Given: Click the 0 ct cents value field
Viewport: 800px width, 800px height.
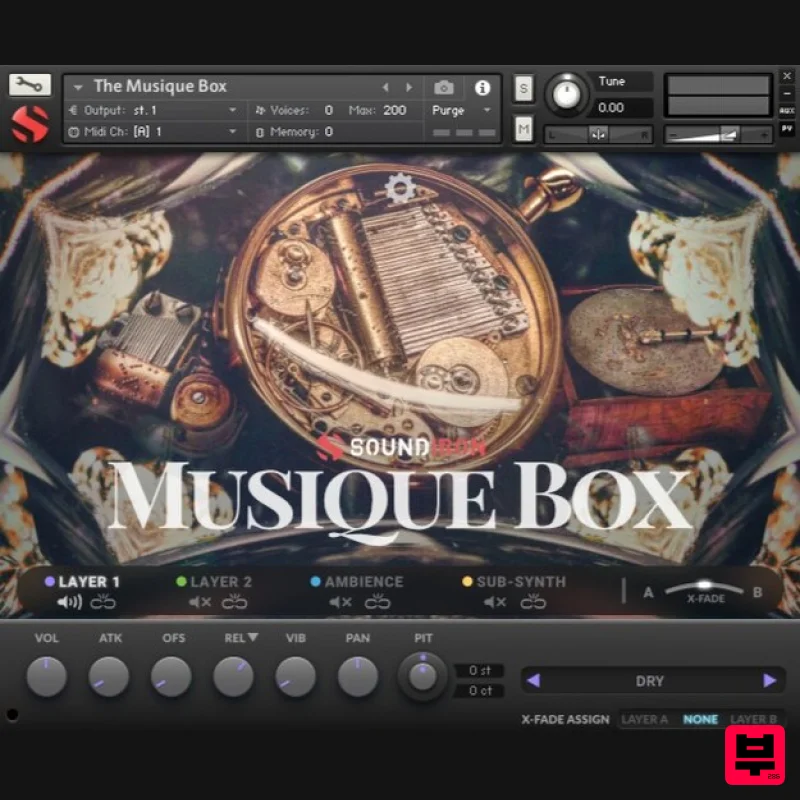Looking at the screenshot, I should point(480,691).
